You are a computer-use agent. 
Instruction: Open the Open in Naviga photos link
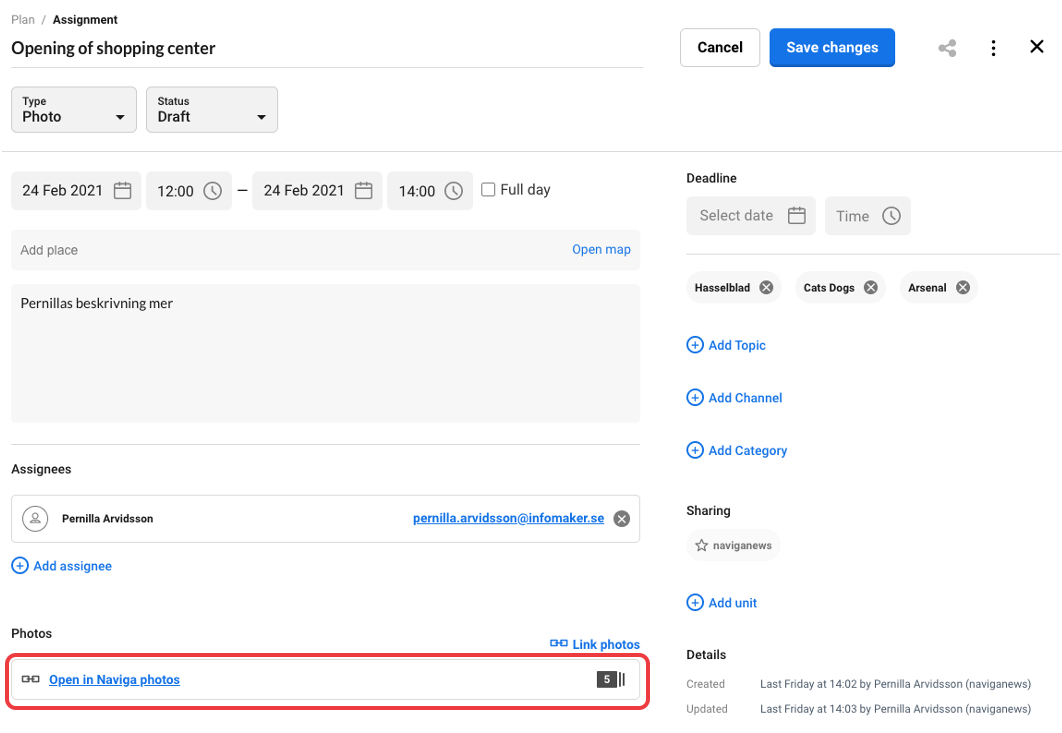(114, 680)
